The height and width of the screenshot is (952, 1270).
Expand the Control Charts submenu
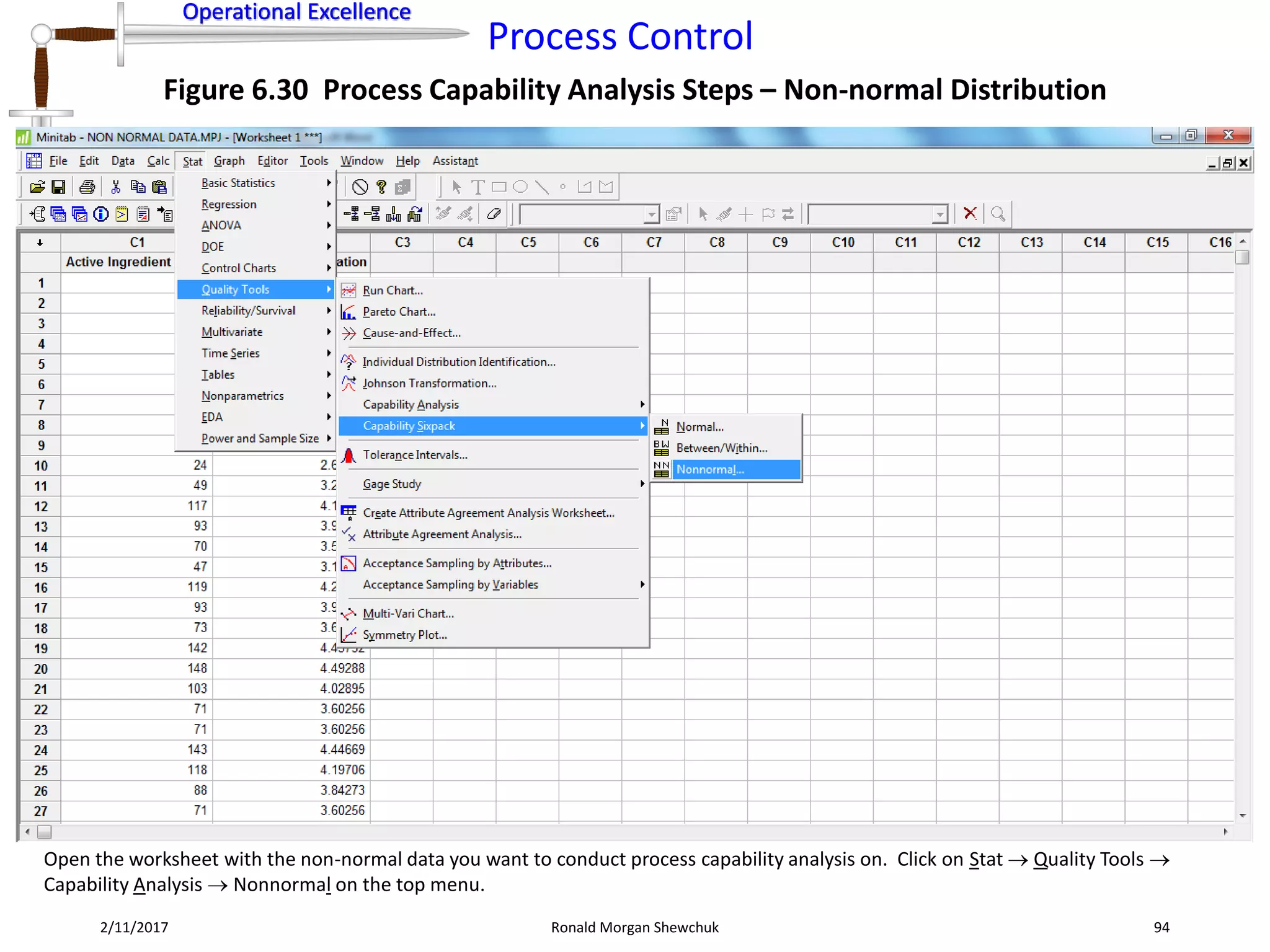pos(256,268)
